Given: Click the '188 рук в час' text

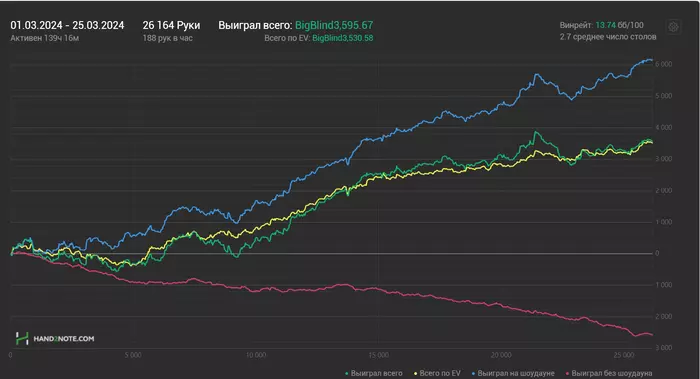Looking at the screenshot, I should (167, 38).
